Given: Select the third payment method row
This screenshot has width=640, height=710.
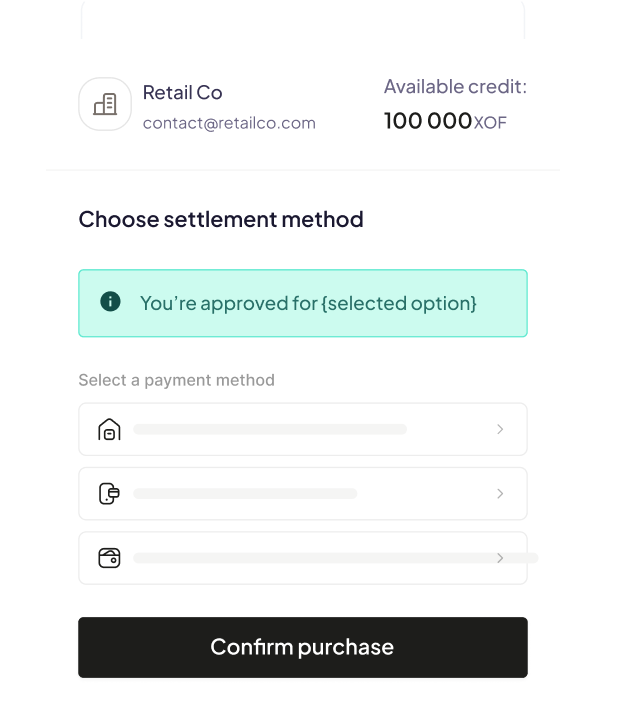Looking at the screenshot, I should pyautogui.click(x=302, y=558).
